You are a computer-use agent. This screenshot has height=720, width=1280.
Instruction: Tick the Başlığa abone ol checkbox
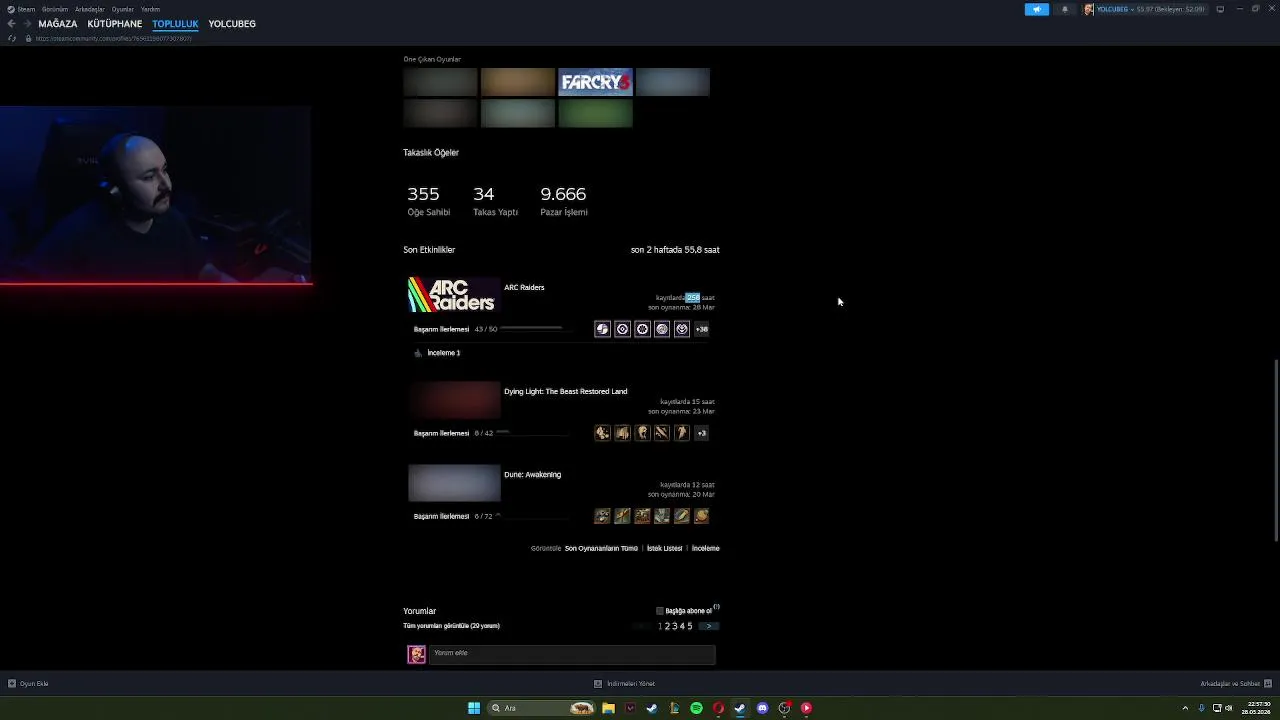(660, 611)
